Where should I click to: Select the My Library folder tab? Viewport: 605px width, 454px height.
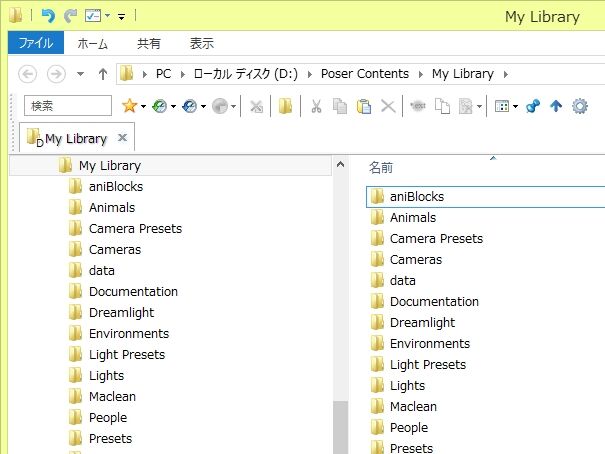(76, 138)
